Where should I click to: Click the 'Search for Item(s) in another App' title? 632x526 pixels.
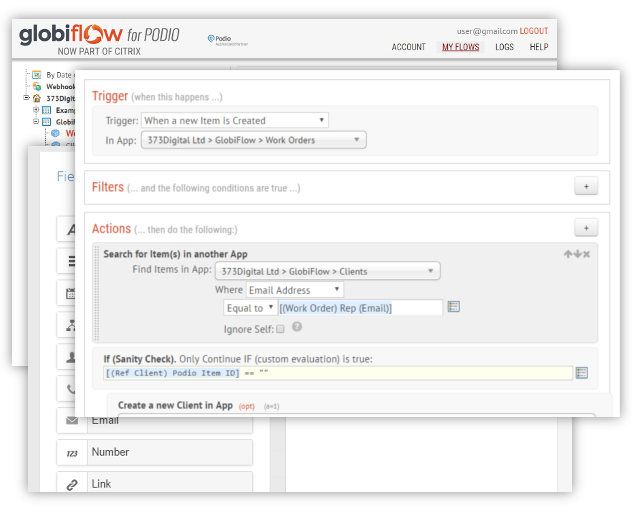pos(175,254)
